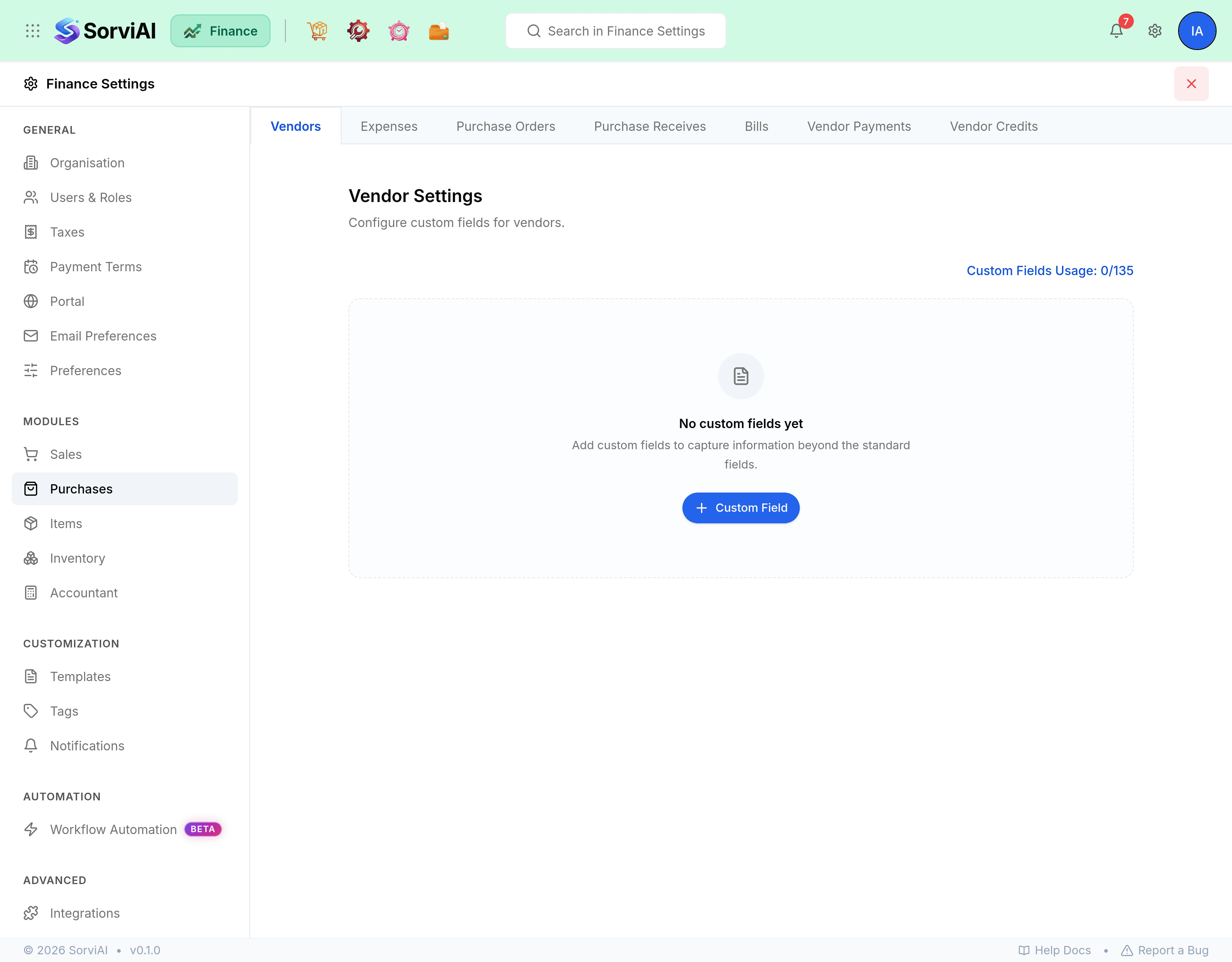
Task: Open Users & Roles settings
Action: click(125, 197)
